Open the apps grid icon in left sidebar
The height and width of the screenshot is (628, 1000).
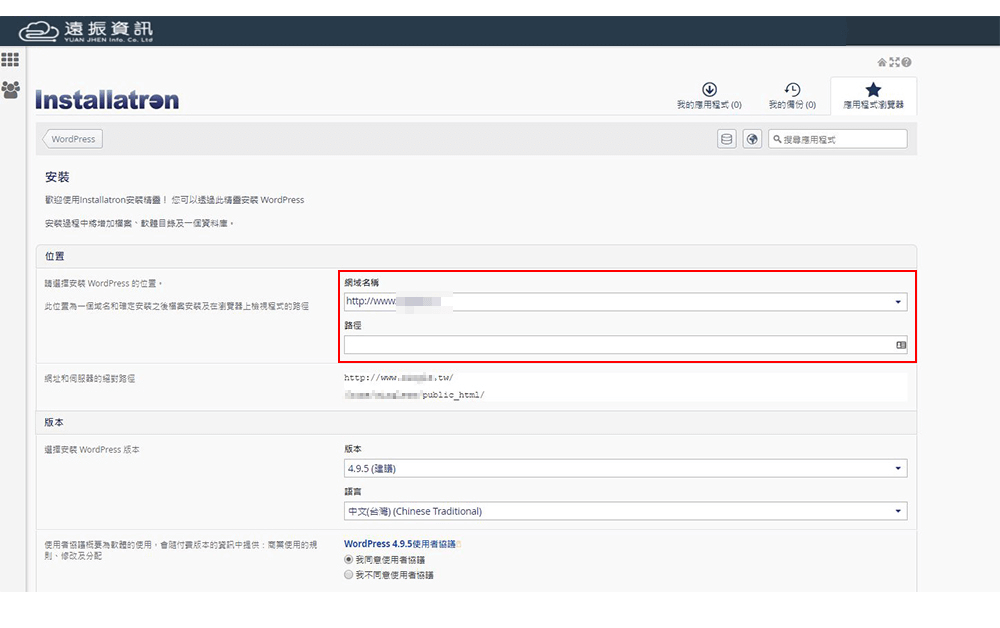tap(10, 59)
